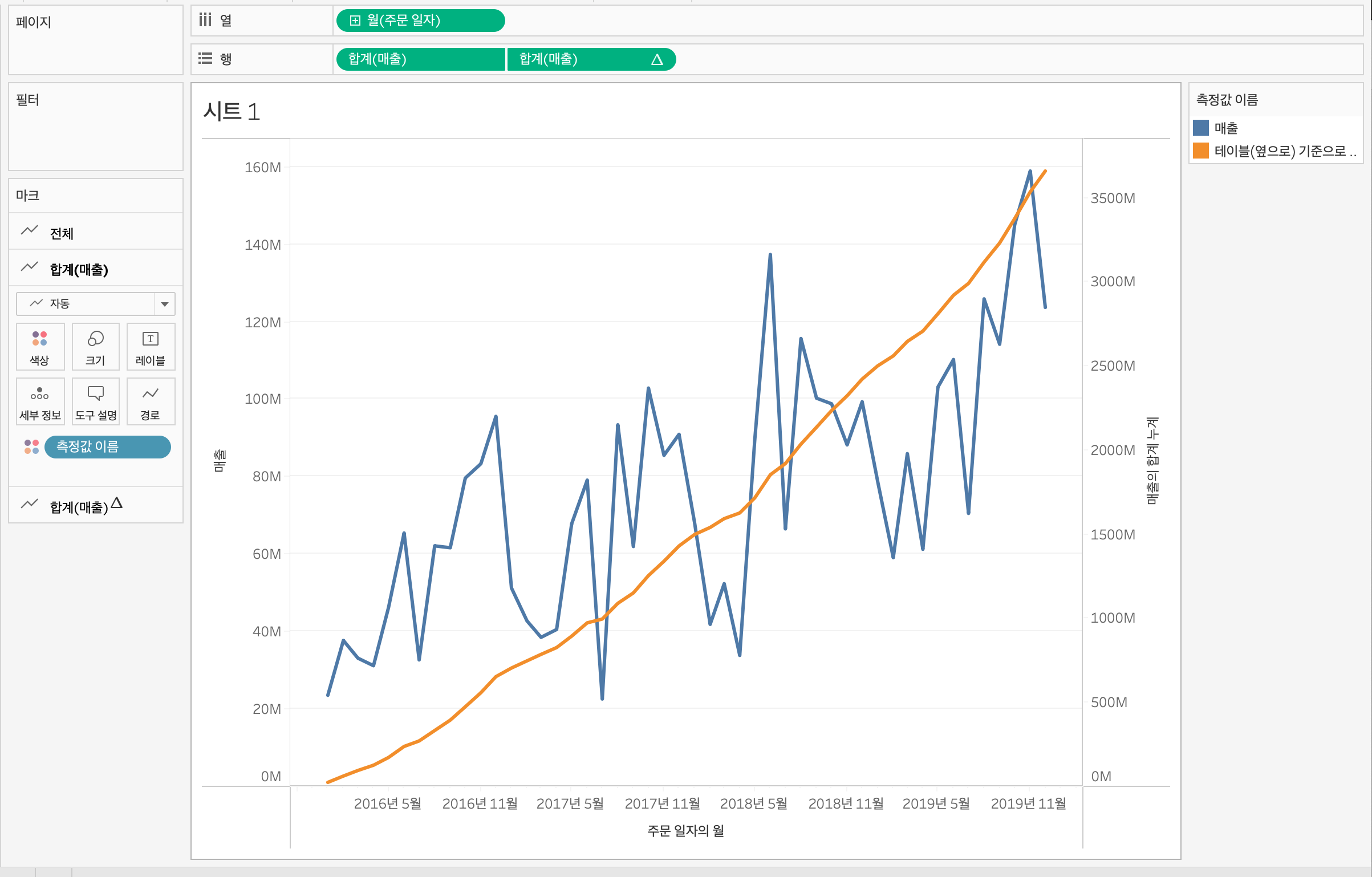The image size is (1372, 877).
Task: Click the blue 매출 legend color swatch
Action: coord(1201,128)
